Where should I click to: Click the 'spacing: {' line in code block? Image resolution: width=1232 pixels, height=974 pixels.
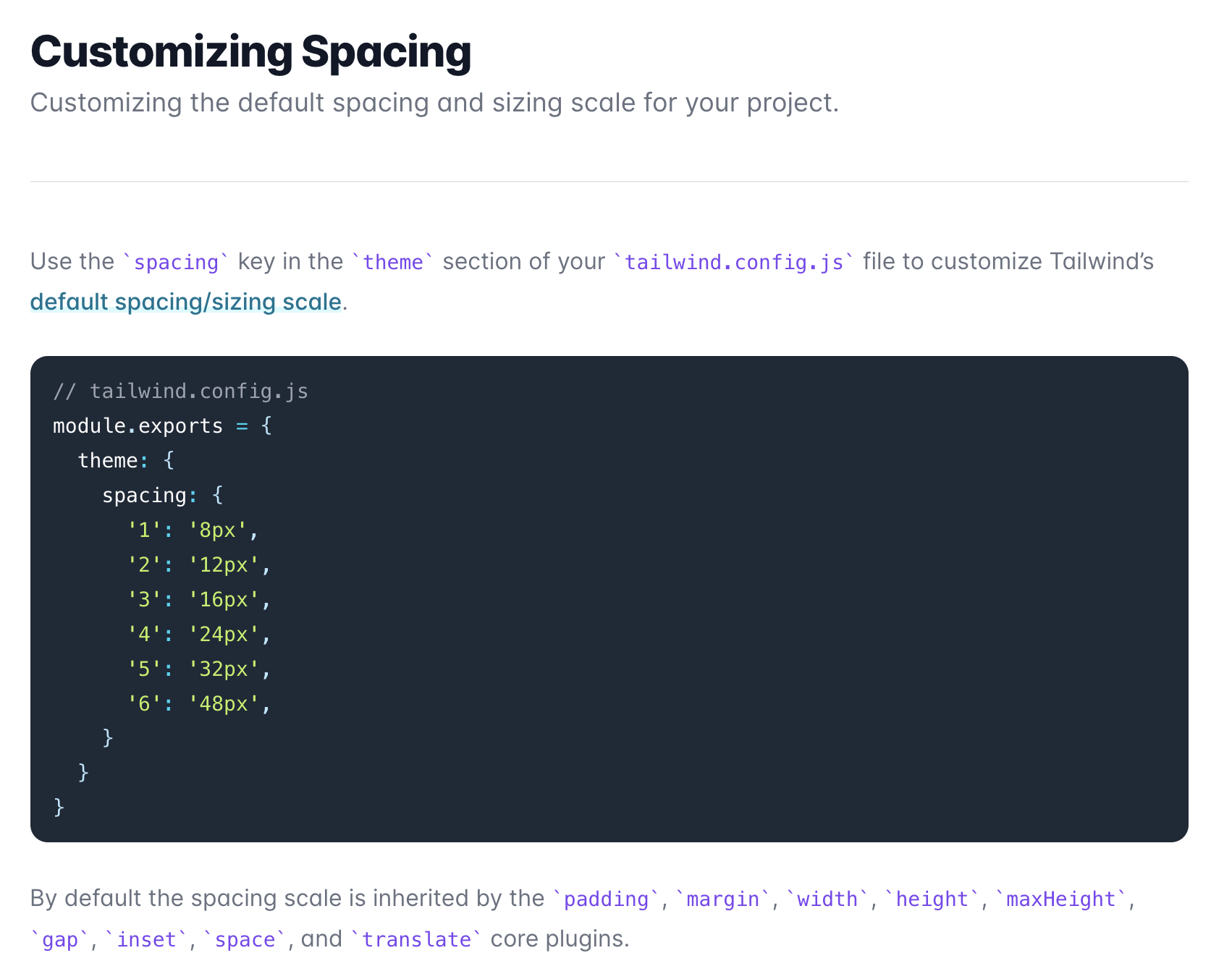162,496
